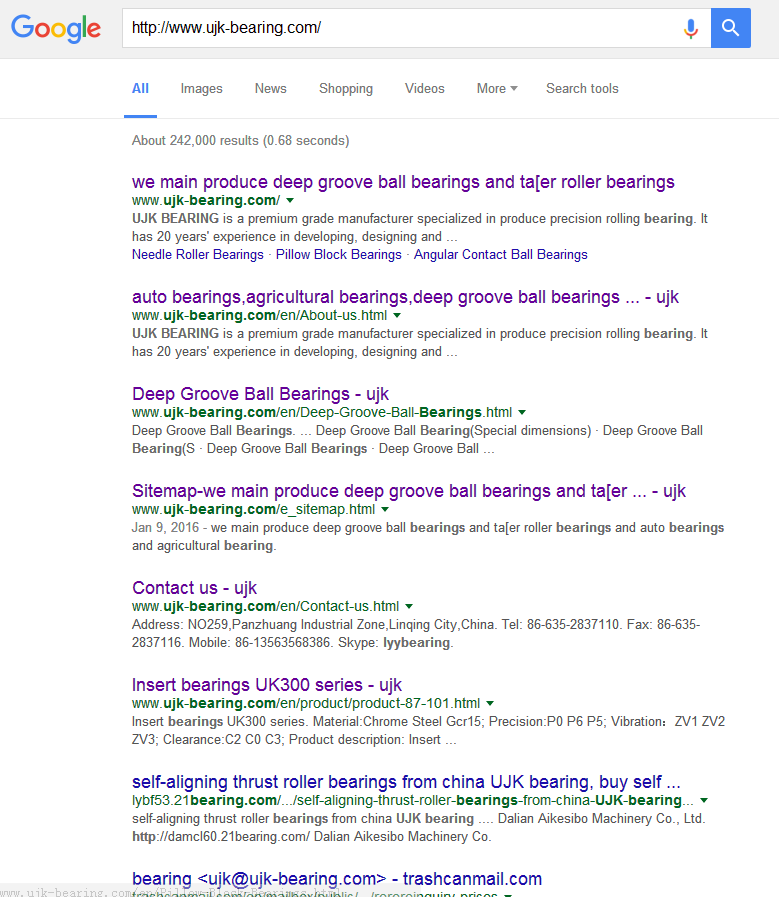Expand arrow beside e_sitemap.html URL
This screenshot has height=897, width=779.
pos(385,510)
